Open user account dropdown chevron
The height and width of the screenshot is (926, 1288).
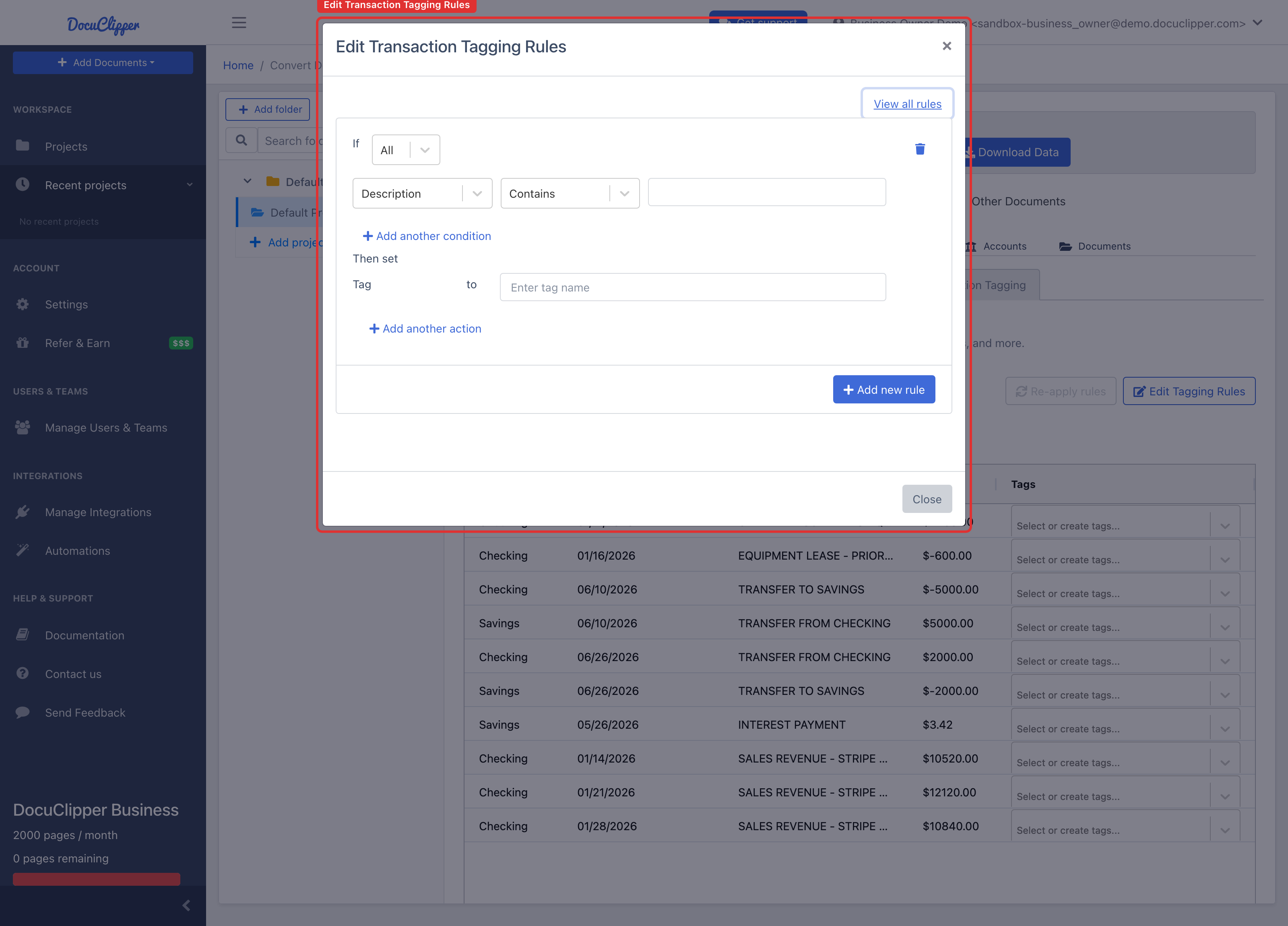[x=1257, y=23]
